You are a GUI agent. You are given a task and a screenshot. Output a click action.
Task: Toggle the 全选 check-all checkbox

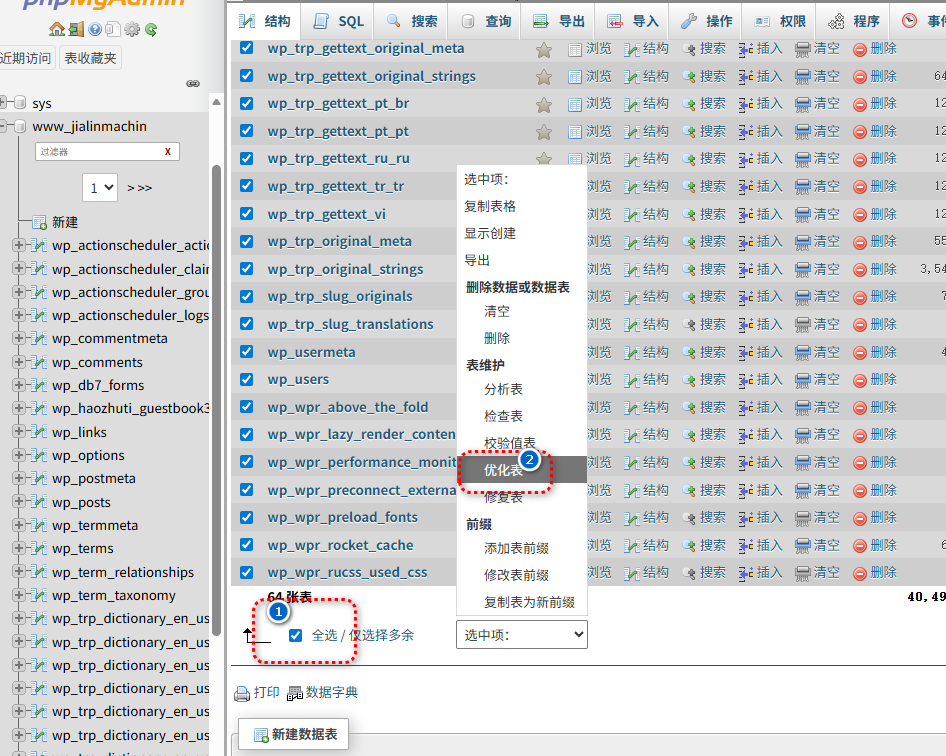(x=295, y=635)
